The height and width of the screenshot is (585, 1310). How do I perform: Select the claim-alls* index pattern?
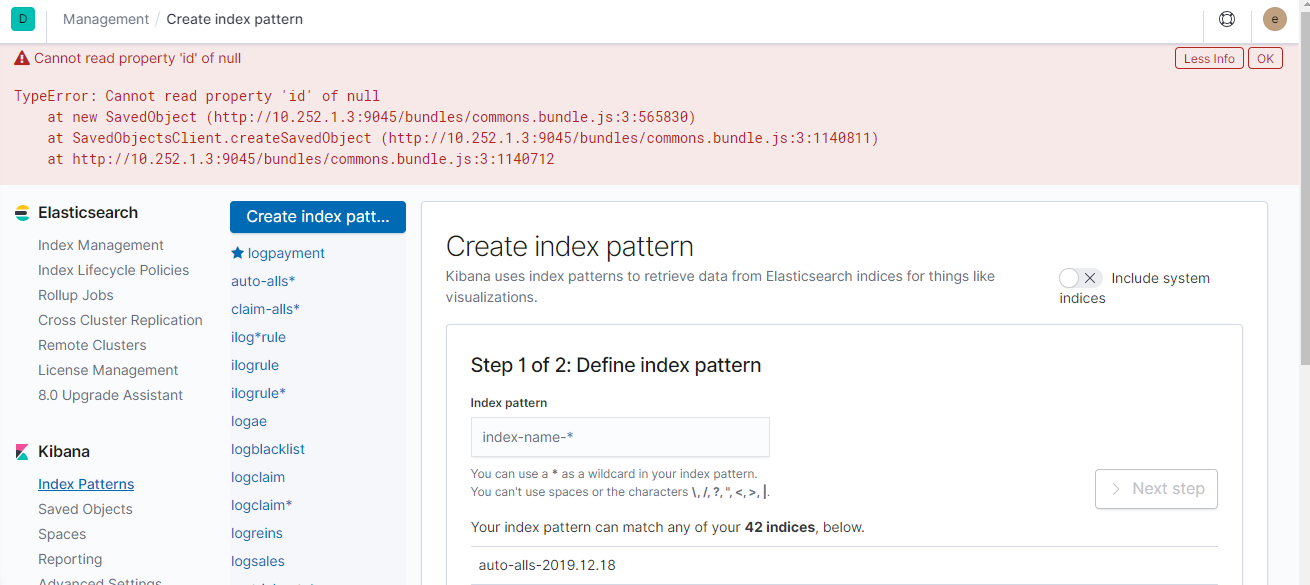265,309
